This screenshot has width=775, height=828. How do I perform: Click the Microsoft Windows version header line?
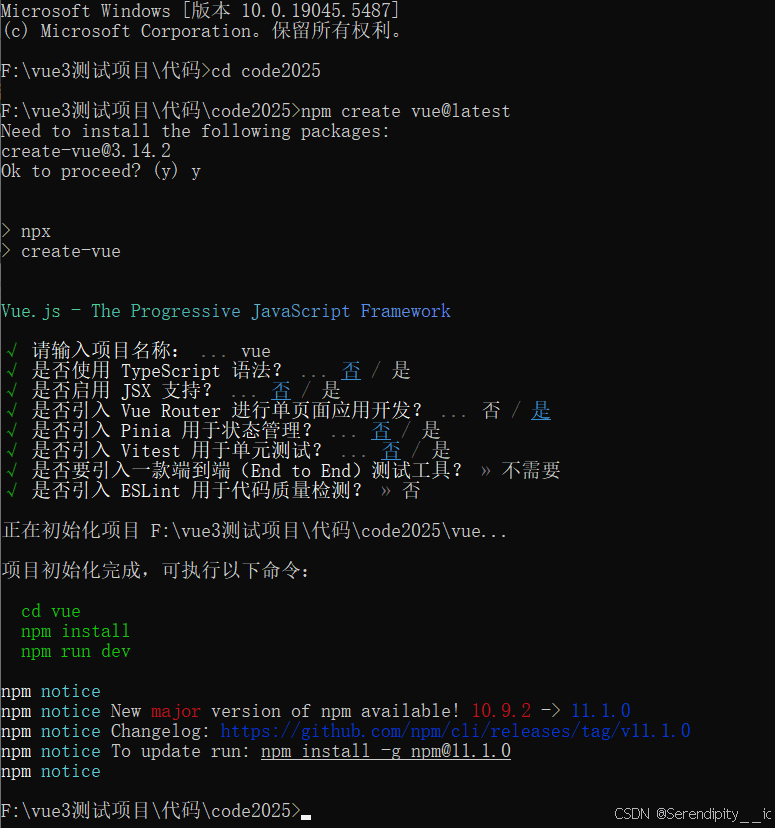[x=201, y=11]
